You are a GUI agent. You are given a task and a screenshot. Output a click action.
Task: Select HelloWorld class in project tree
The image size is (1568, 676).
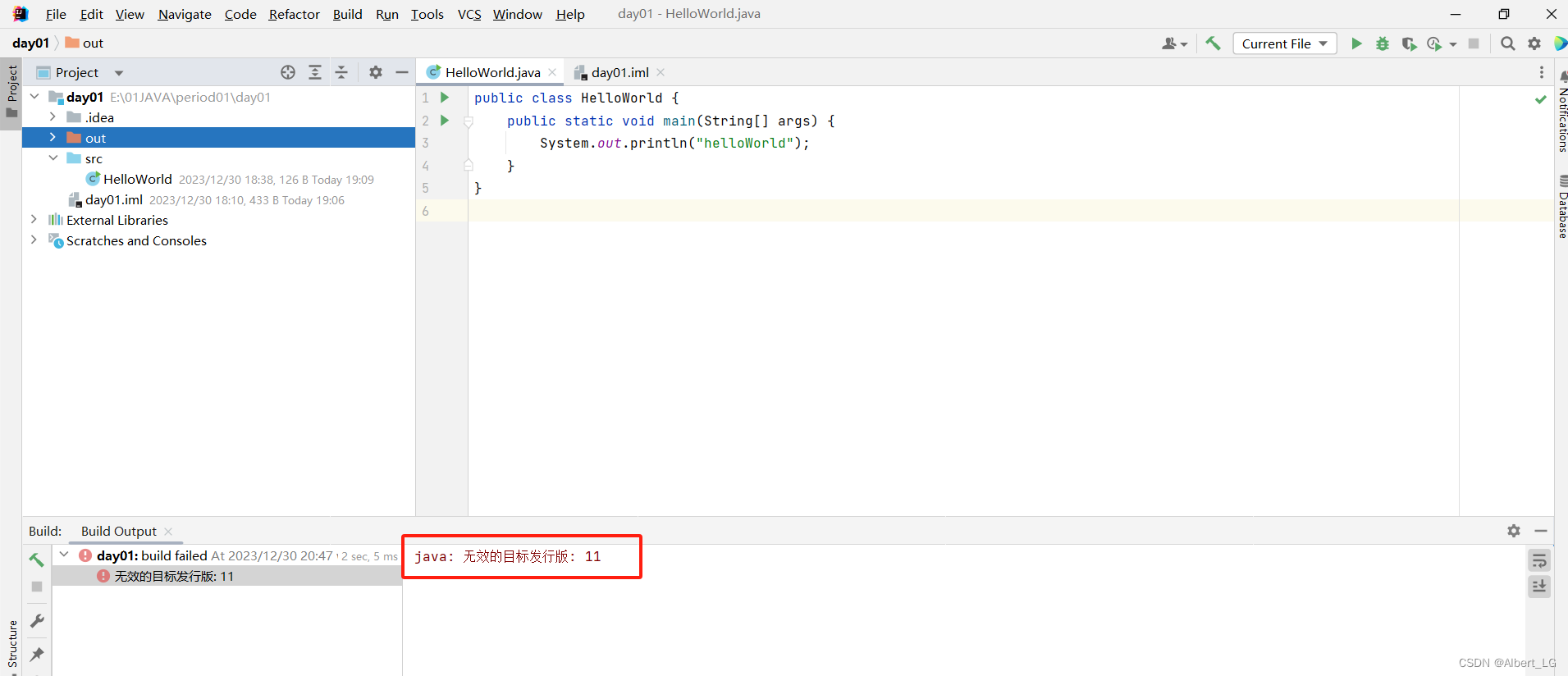[137, 179]
